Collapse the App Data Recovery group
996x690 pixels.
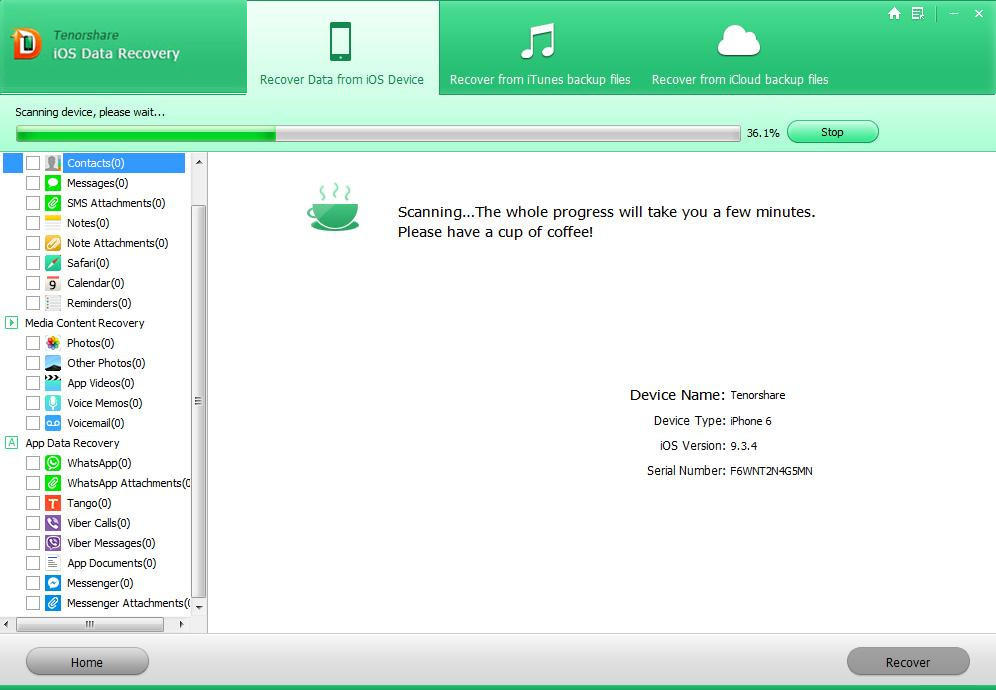(11, 443)
